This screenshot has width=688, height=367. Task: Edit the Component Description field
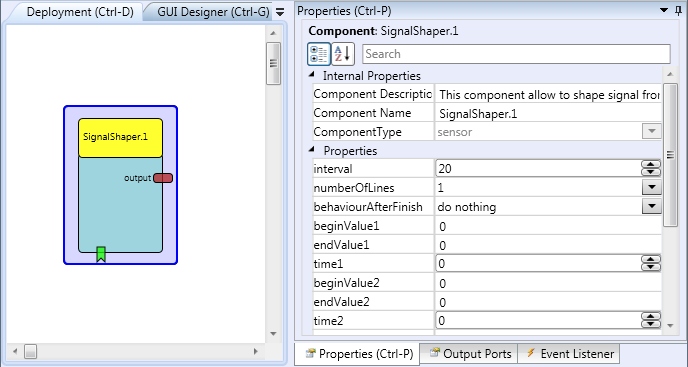click(548, 94)
